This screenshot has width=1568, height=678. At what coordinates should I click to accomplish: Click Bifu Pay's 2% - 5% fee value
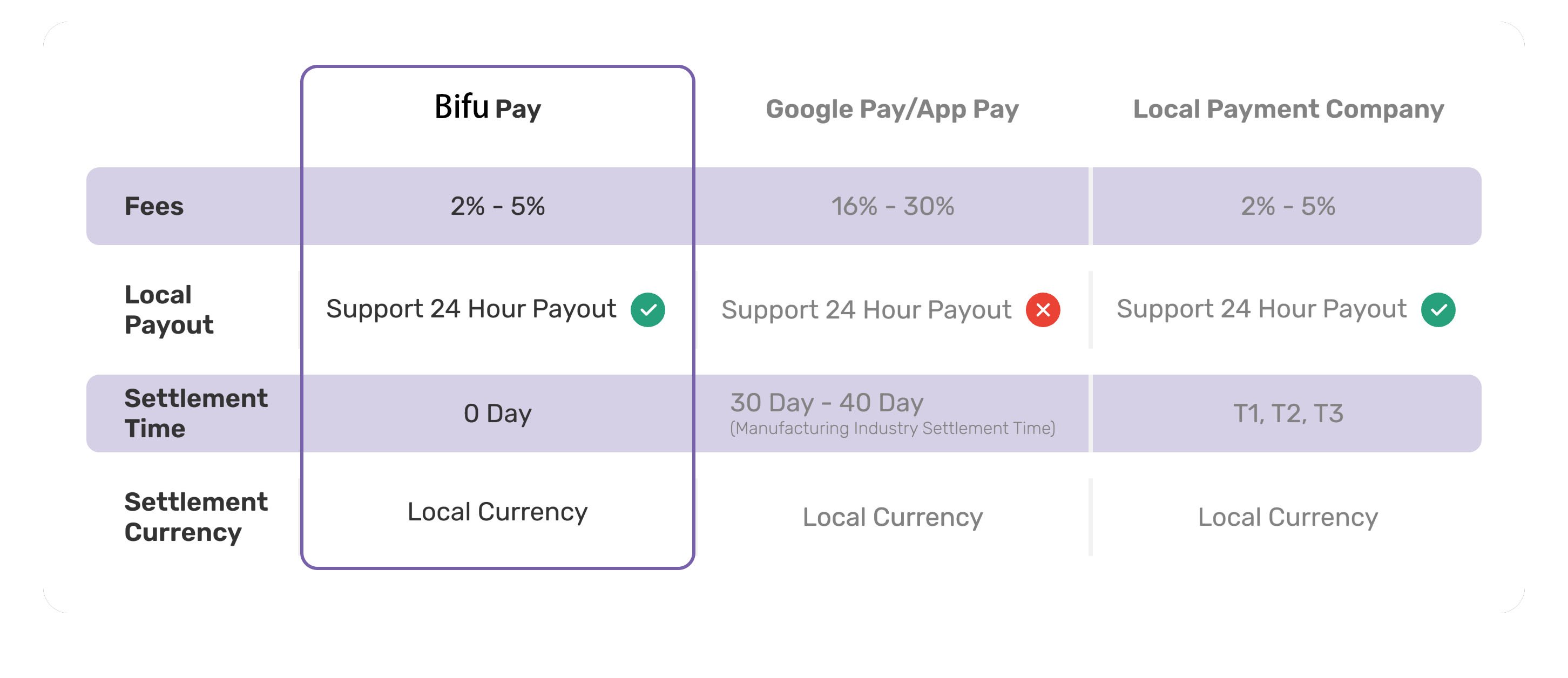497,206
